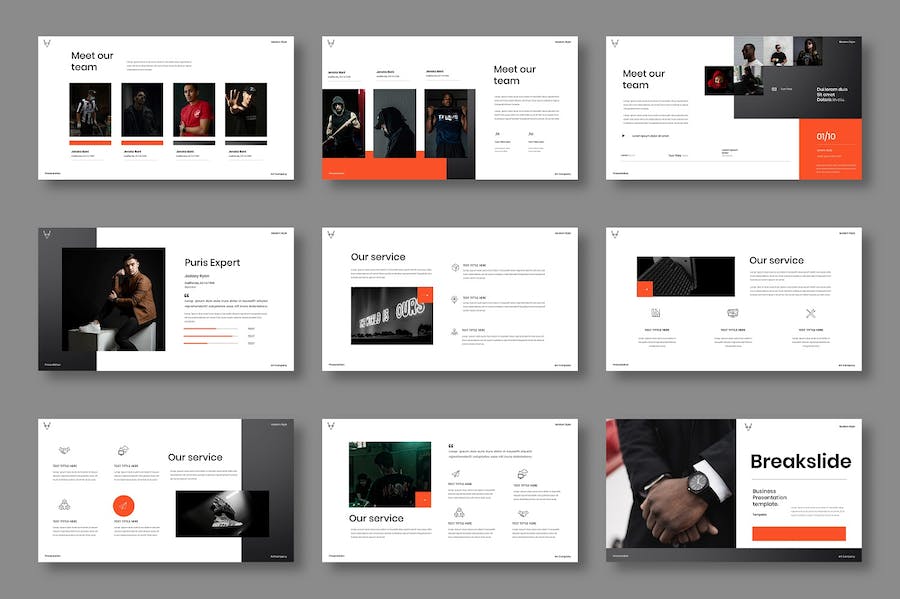This screenshot has height=599, width=900.
Task: Click the play triangle icon under Meet our team
Action: click(623, 135)
